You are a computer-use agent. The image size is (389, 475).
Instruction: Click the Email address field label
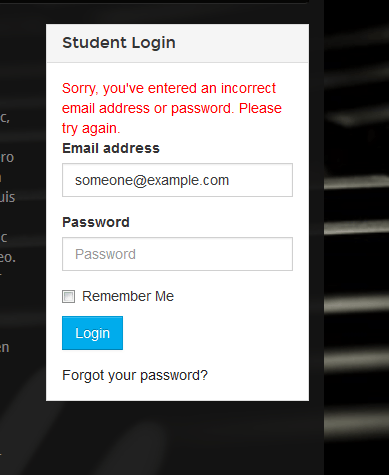tap(111, 148)
